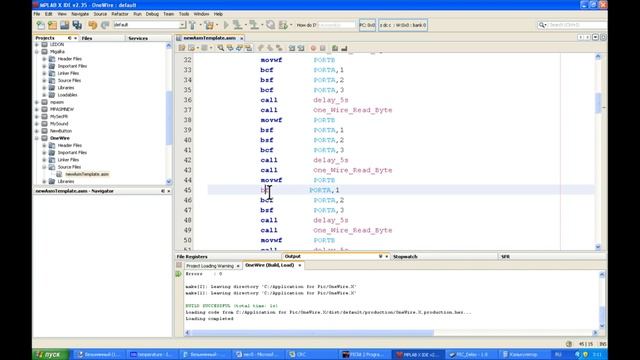
Task: Collapse OneWire Source Files folder
Action: coord(44,167)
